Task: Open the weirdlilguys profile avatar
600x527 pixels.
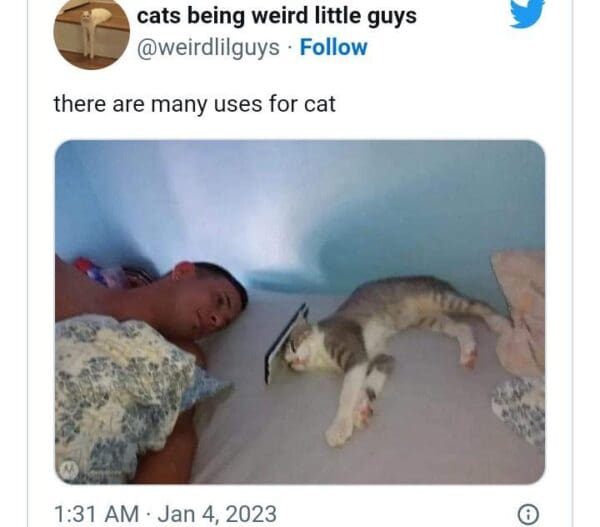Action: (91, 34)
